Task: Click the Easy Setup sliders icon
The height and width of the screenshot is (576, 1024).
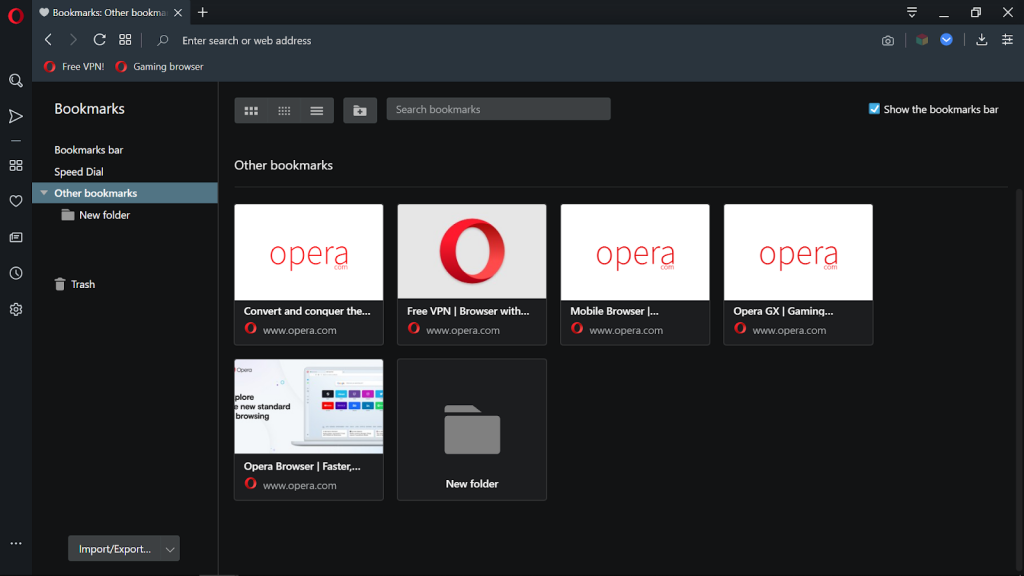Action: click(x=1007, y=40)
